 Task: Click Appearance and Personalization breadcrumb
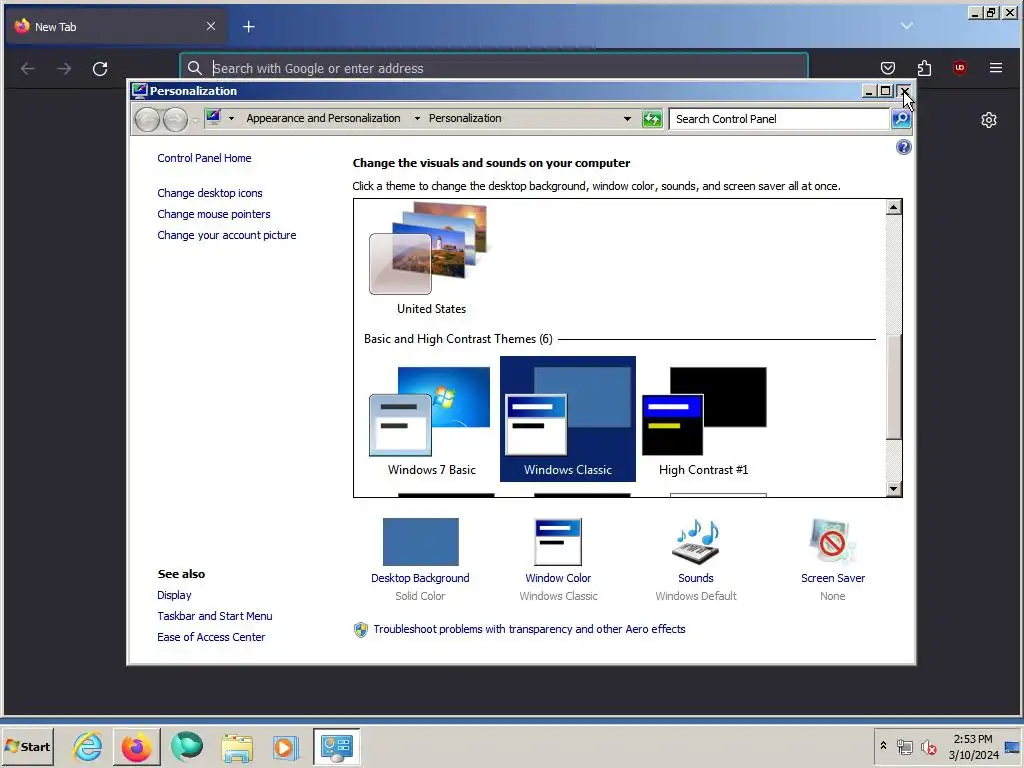pyautogui.click(x=323, y=118)
